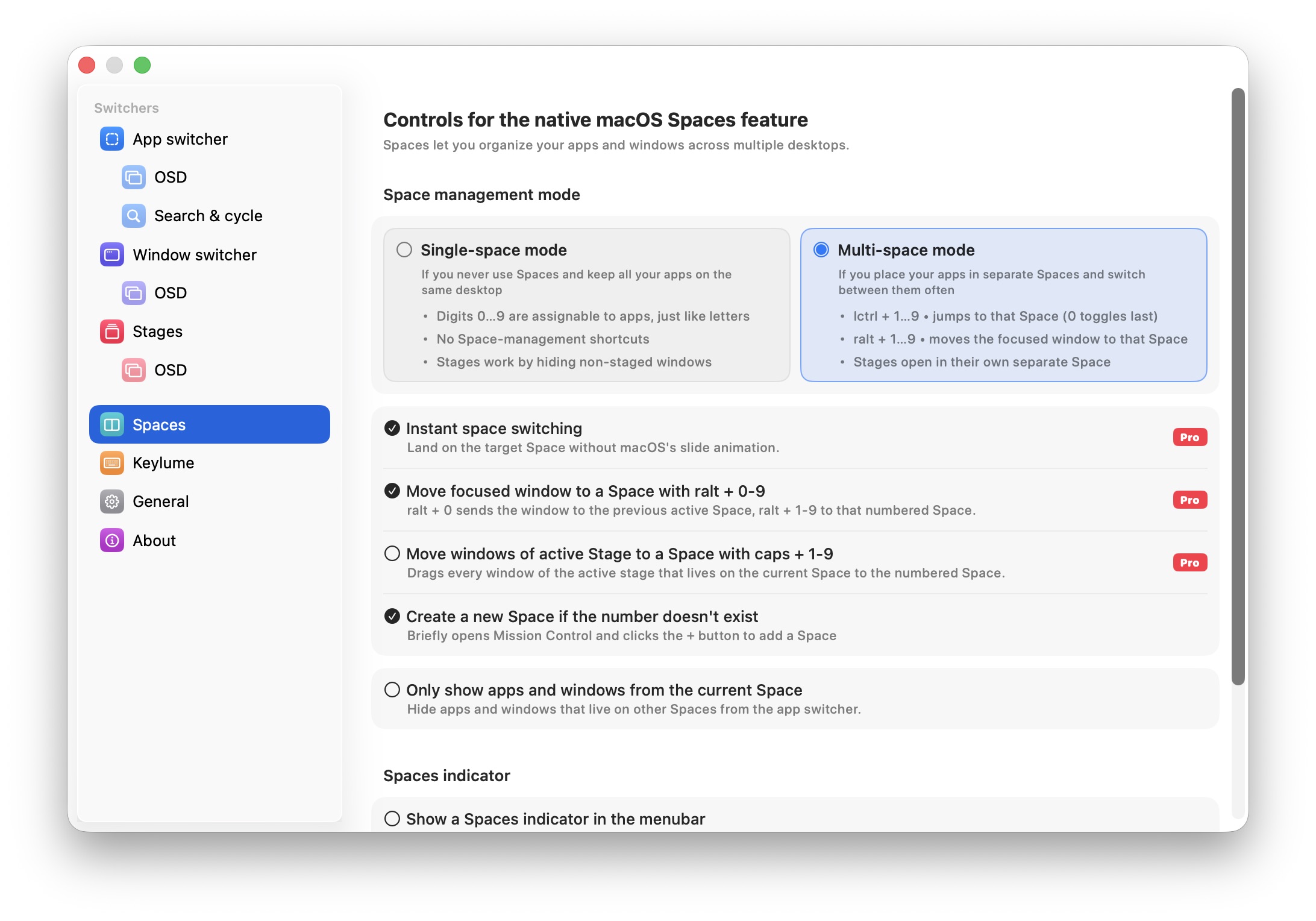Click the OSD icon under Stages
Image resolution: width=1316 pixels, height=921 pixels.
click(134, 370)
